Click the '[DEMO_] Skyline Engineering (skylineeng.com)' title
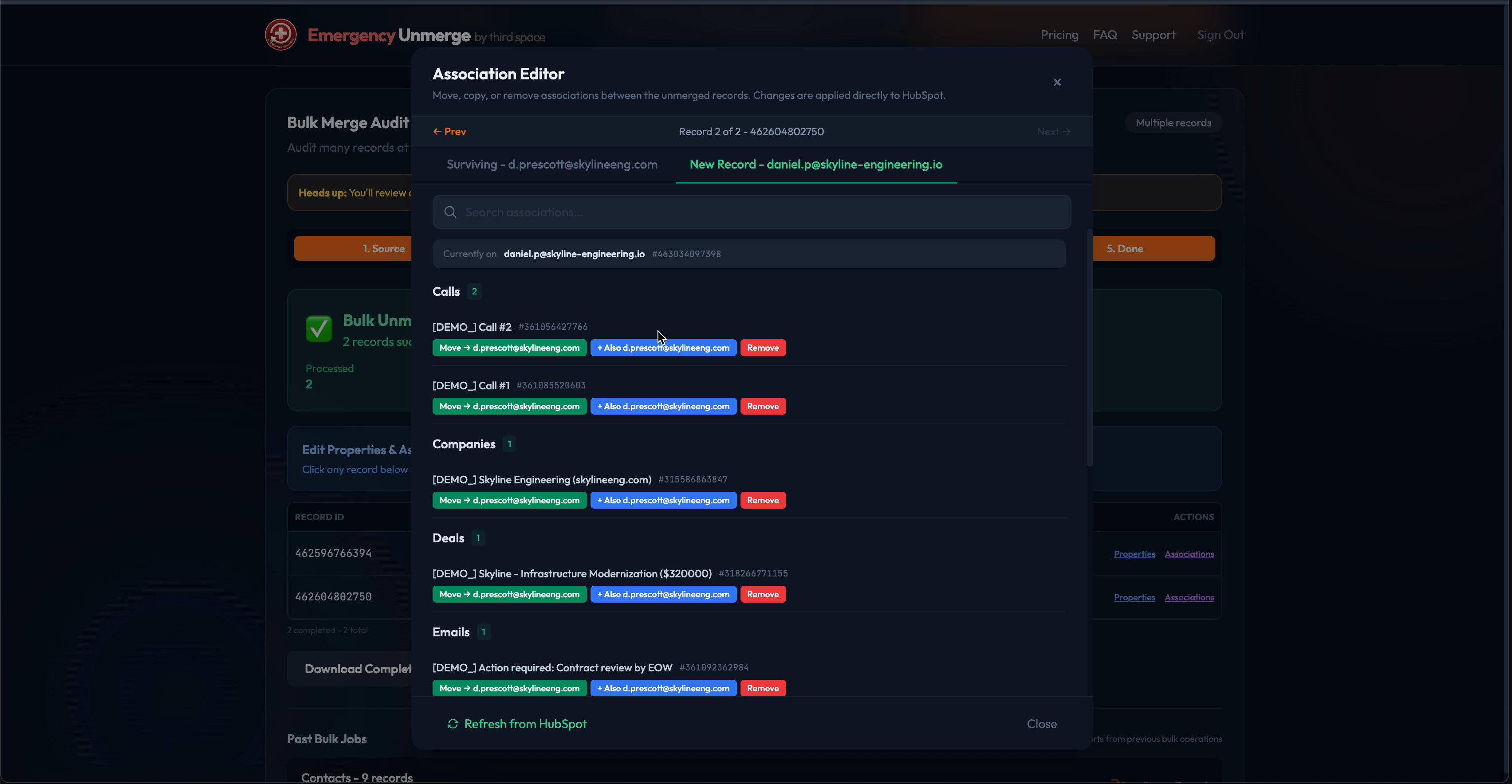Image resolution: width=1512 pixels, height=784 pixels. click(542, 479)
